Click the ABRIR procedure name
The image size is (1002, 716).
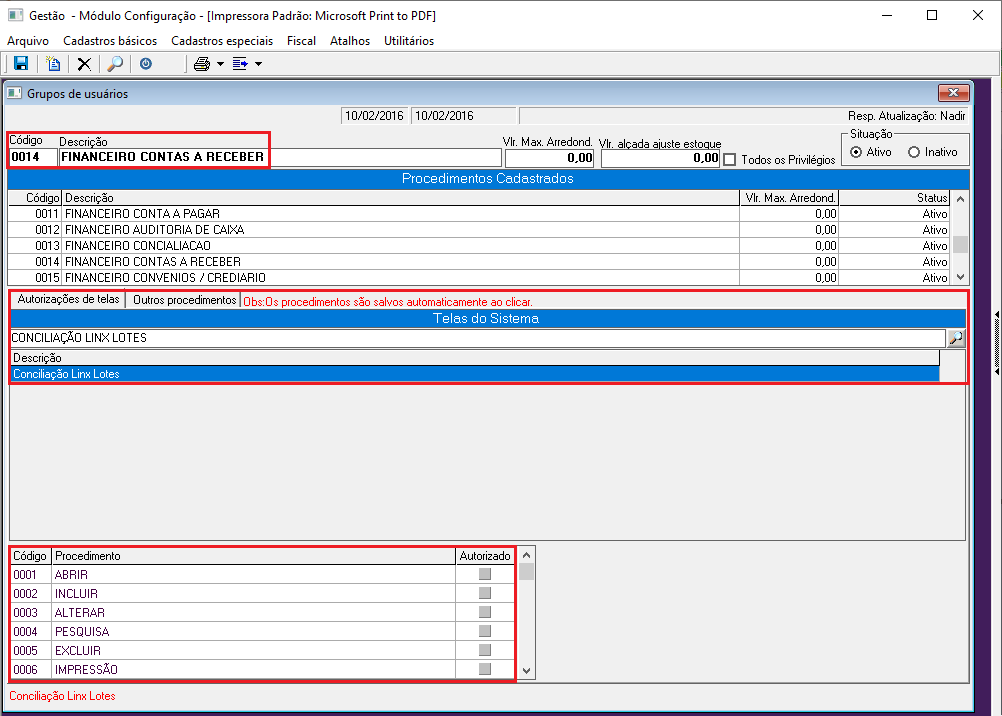71,575
